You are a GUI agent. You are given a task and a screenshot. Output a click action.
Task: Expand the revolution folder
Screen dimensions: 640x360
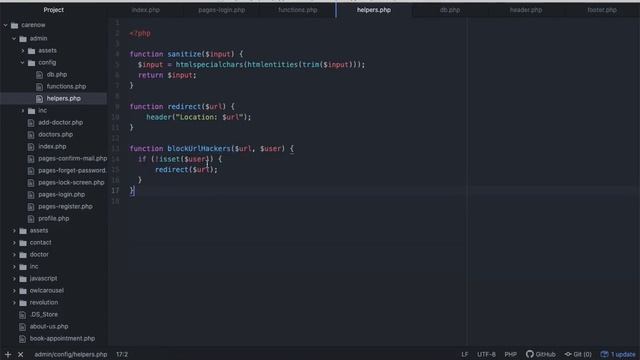(14, 303)
